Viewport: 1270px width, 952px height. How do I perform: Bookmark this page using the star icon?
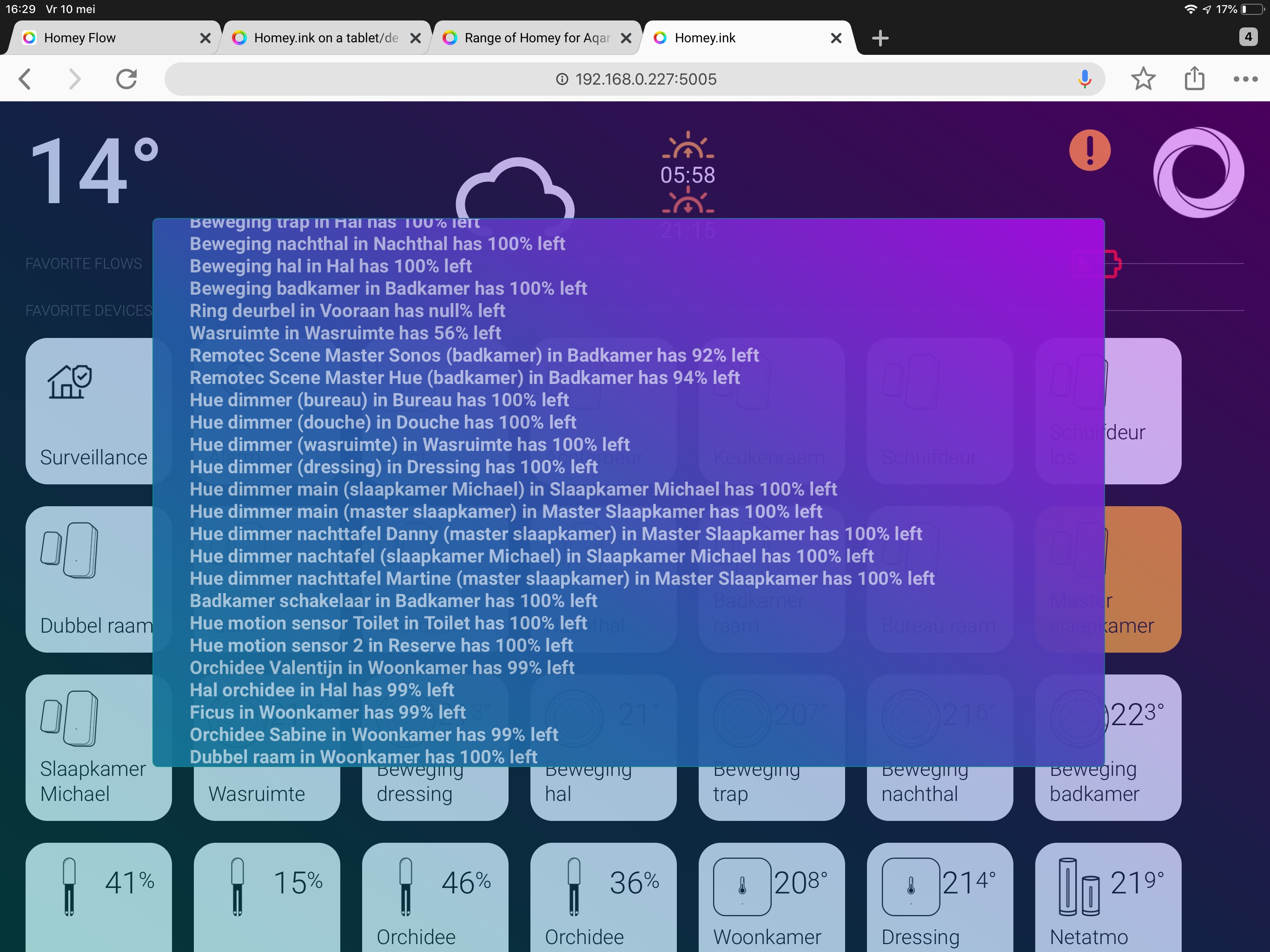[1143, 79]
